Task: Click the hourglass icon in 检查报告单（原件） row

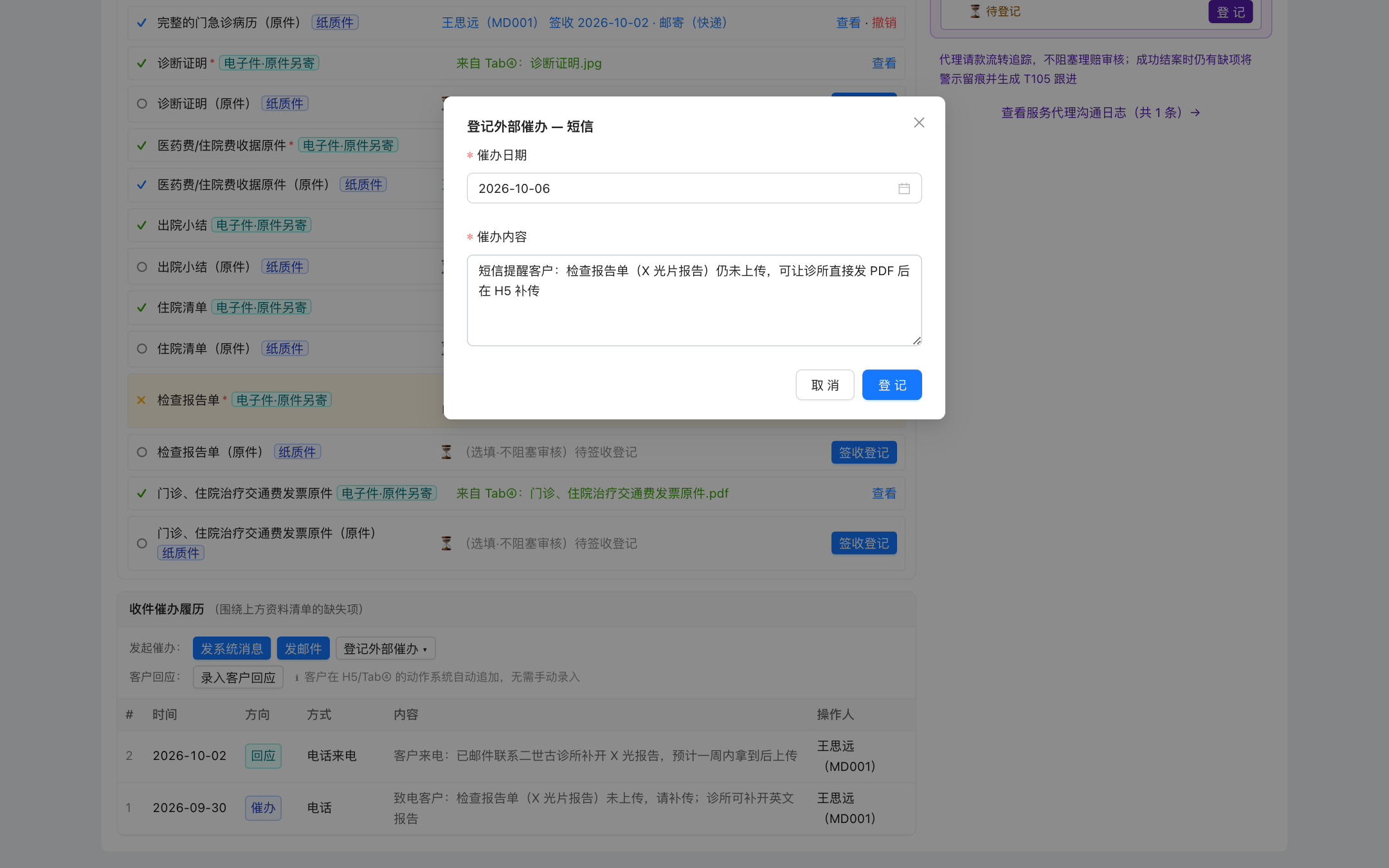Action: (446, 452)
